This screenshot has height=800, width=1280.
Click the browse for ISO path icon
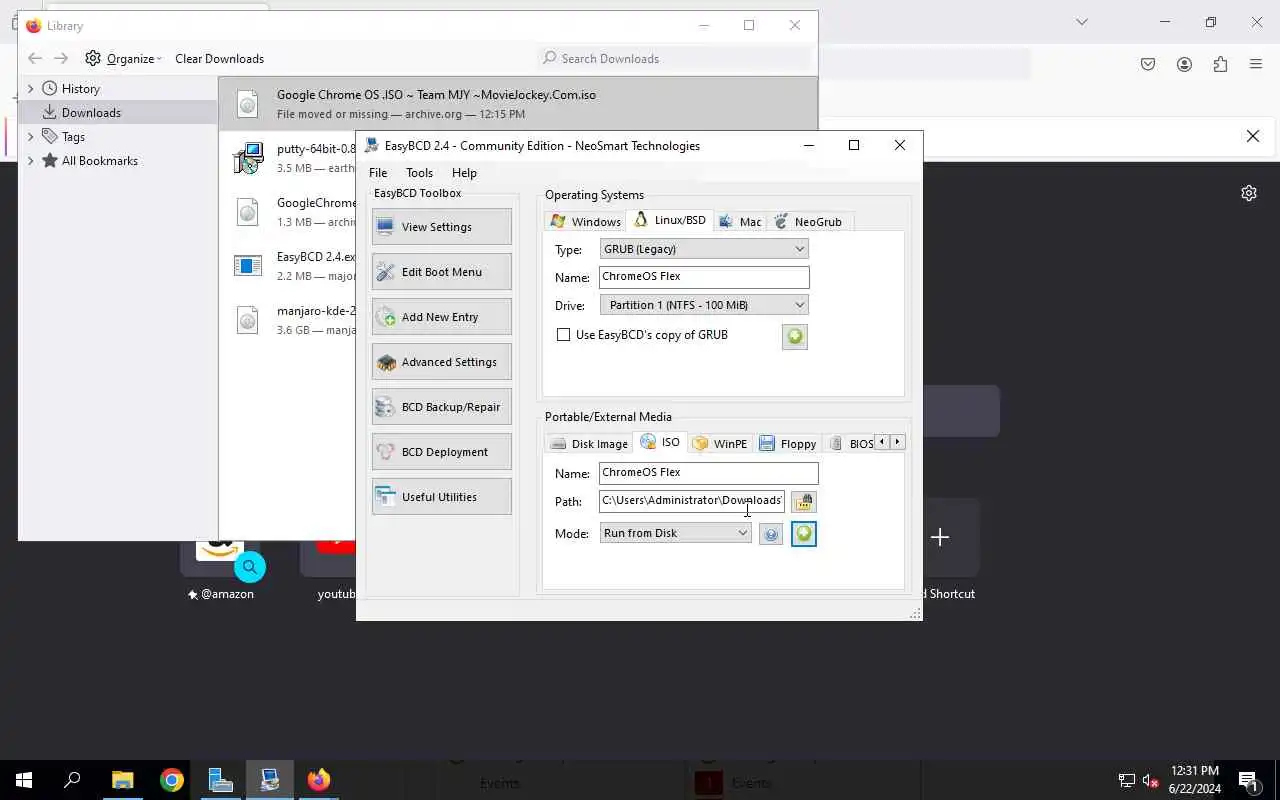click(803, 502)
